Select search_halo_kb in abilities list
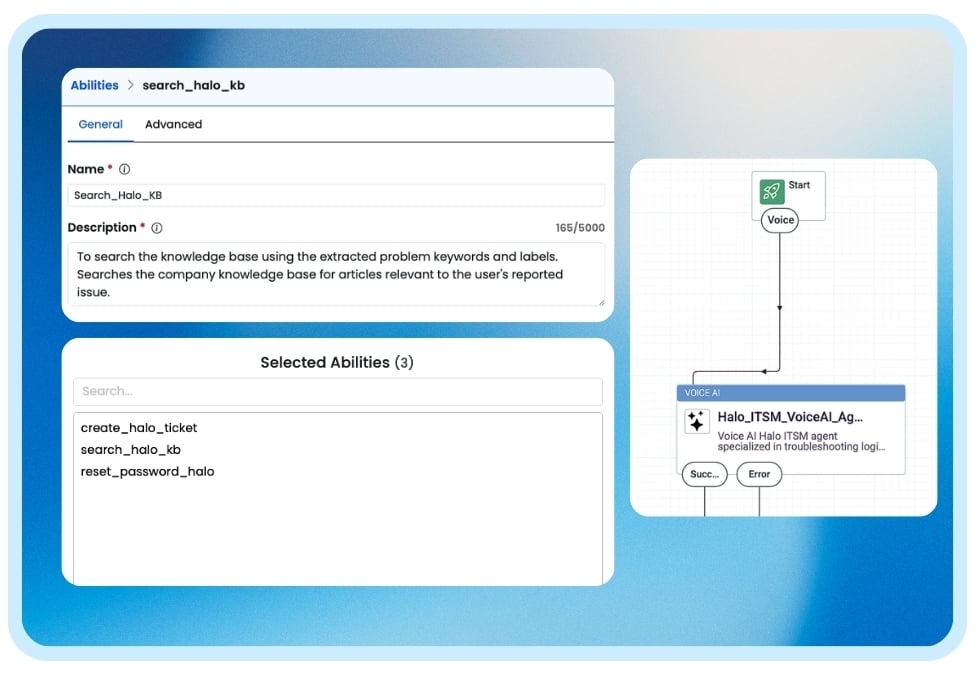This screenshot has width=975, height=675. tap(130, 450)
